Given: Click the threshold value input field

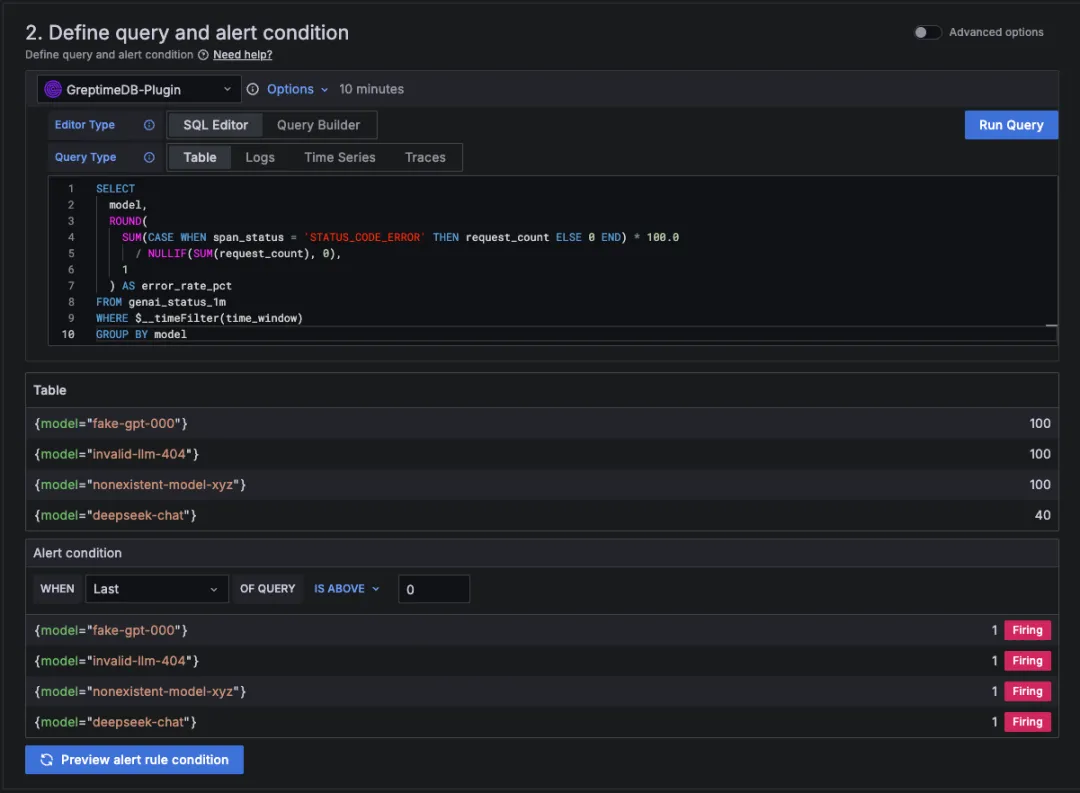Looking at the screenshot, I should click(x=434, y=590).
